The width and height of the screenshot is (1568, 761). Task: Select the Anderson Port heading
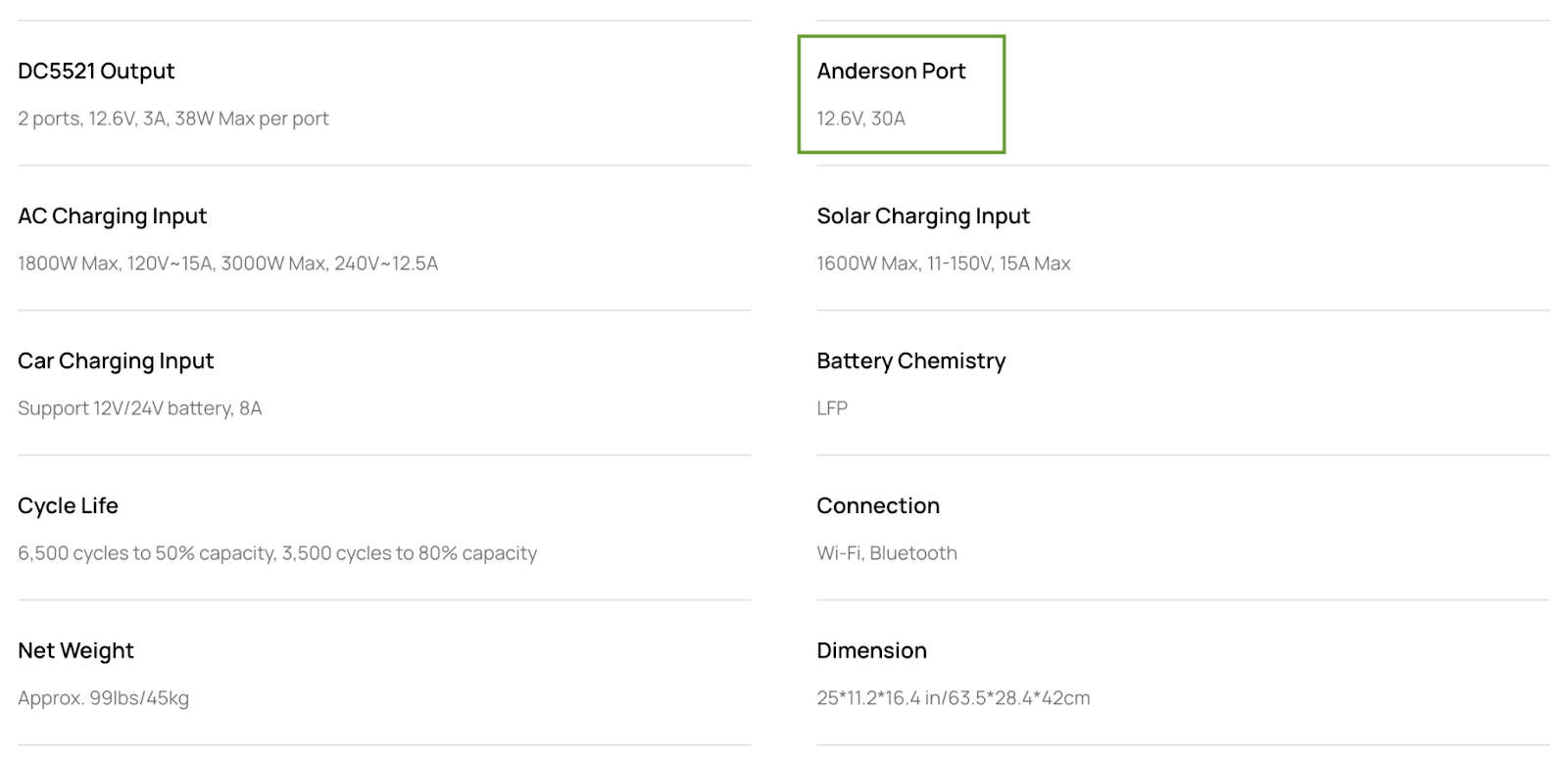(891, 71)
